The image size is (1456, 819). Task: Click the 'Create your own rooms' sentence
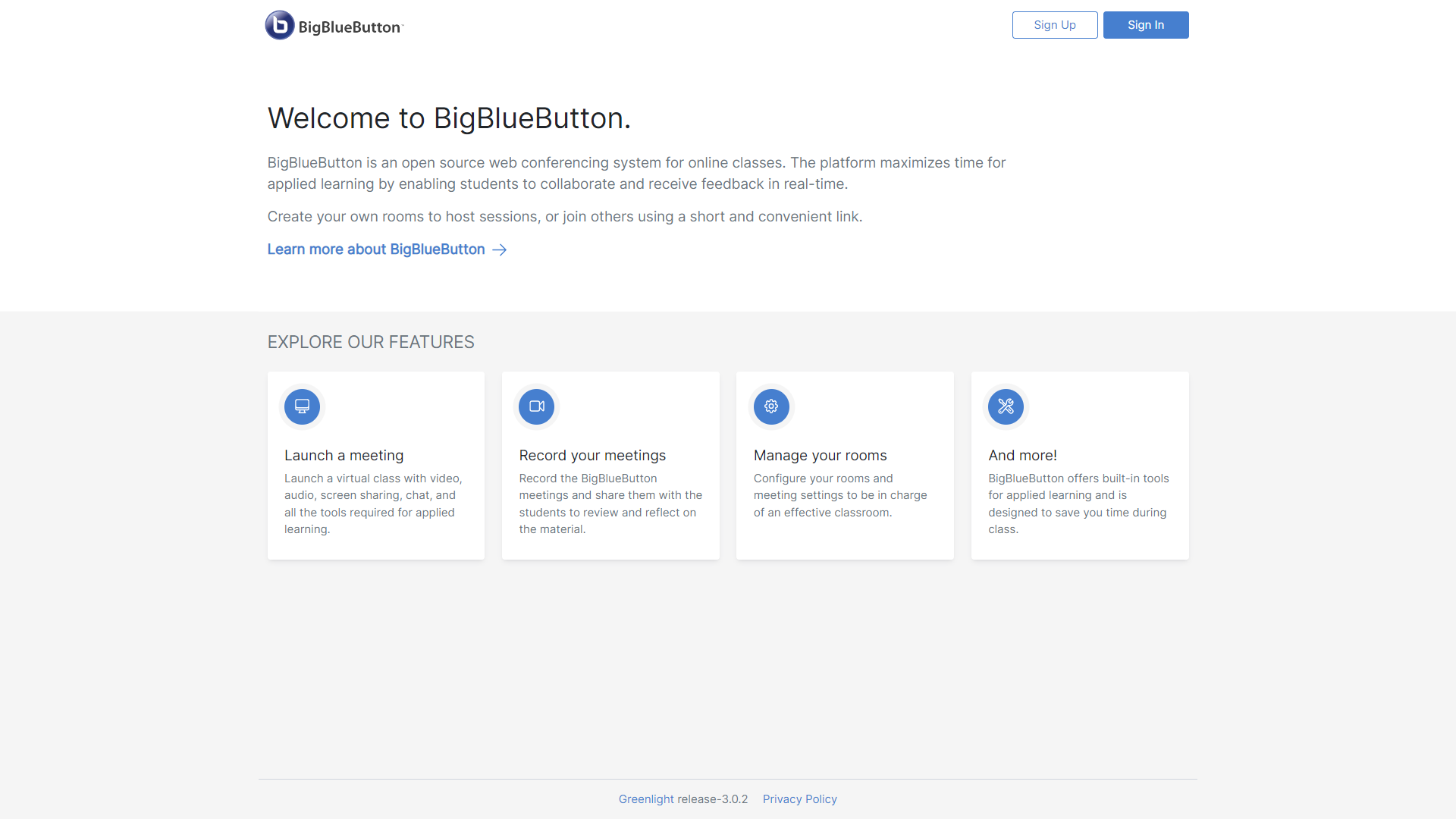coord(565,217)
